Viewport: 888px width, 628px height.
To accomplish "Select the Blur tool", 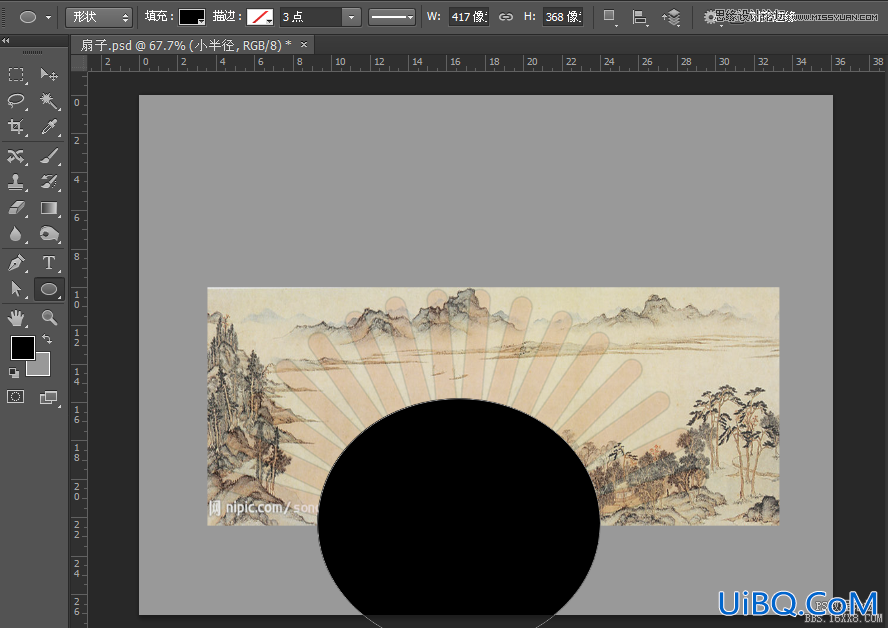I will click(x=16, y=234).
